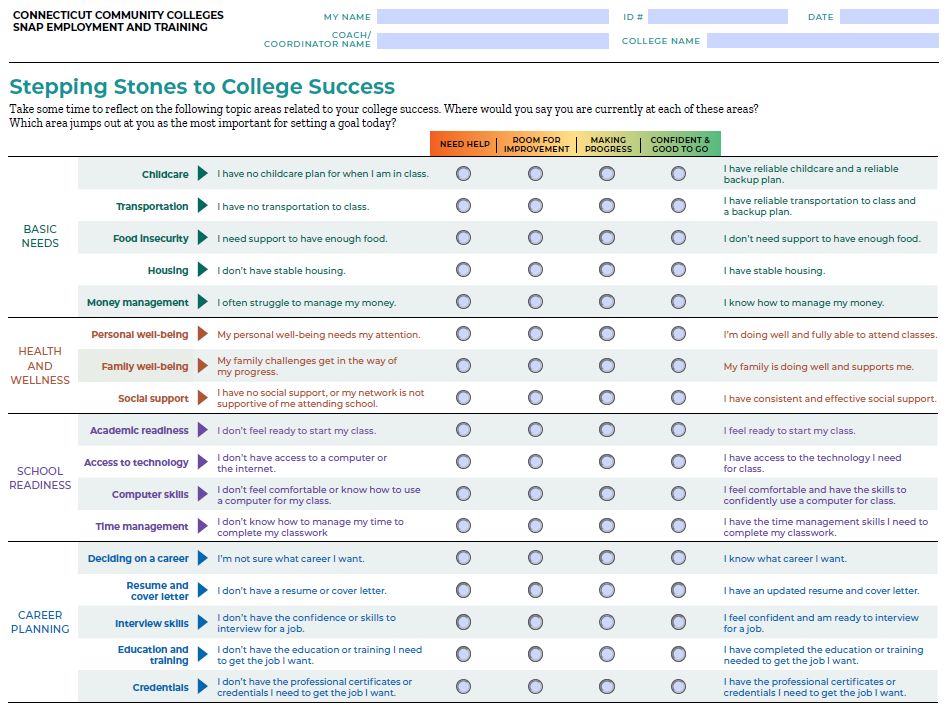Viewport: 949px width, 713px height.
Task: Select Need Help for Transportation
Action: 464,206
